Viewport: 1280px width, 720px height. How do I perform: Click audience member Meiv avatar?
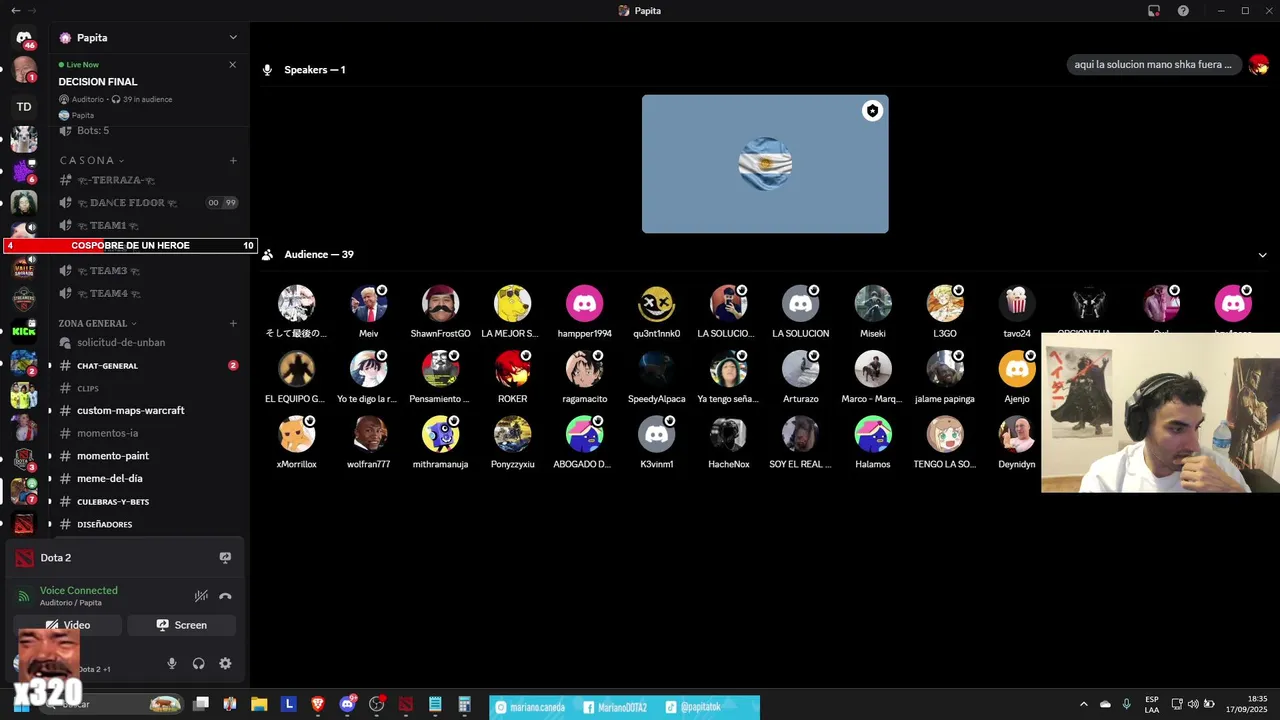369,303
